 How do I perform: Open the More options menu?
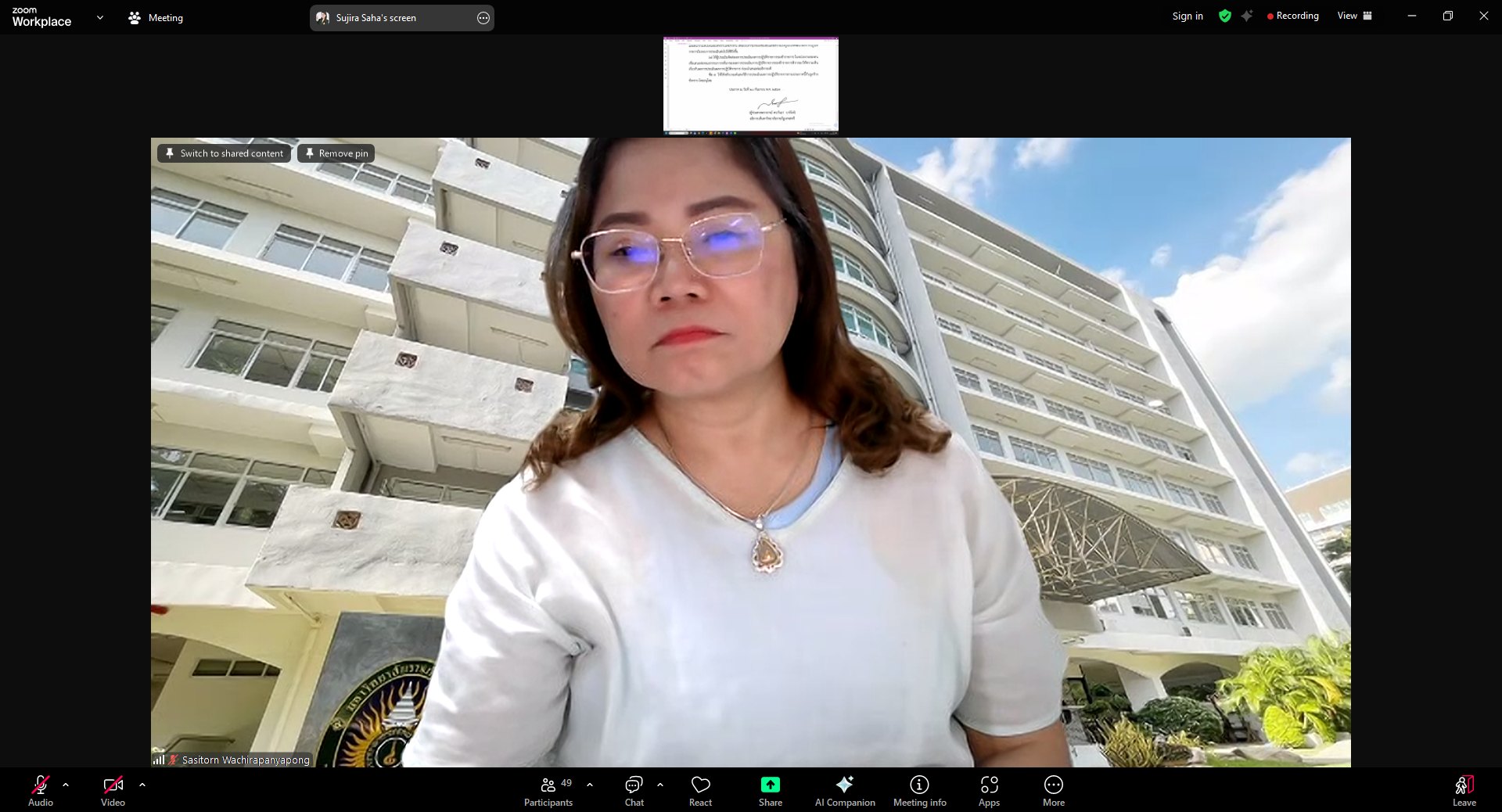tap(1053, 790)
